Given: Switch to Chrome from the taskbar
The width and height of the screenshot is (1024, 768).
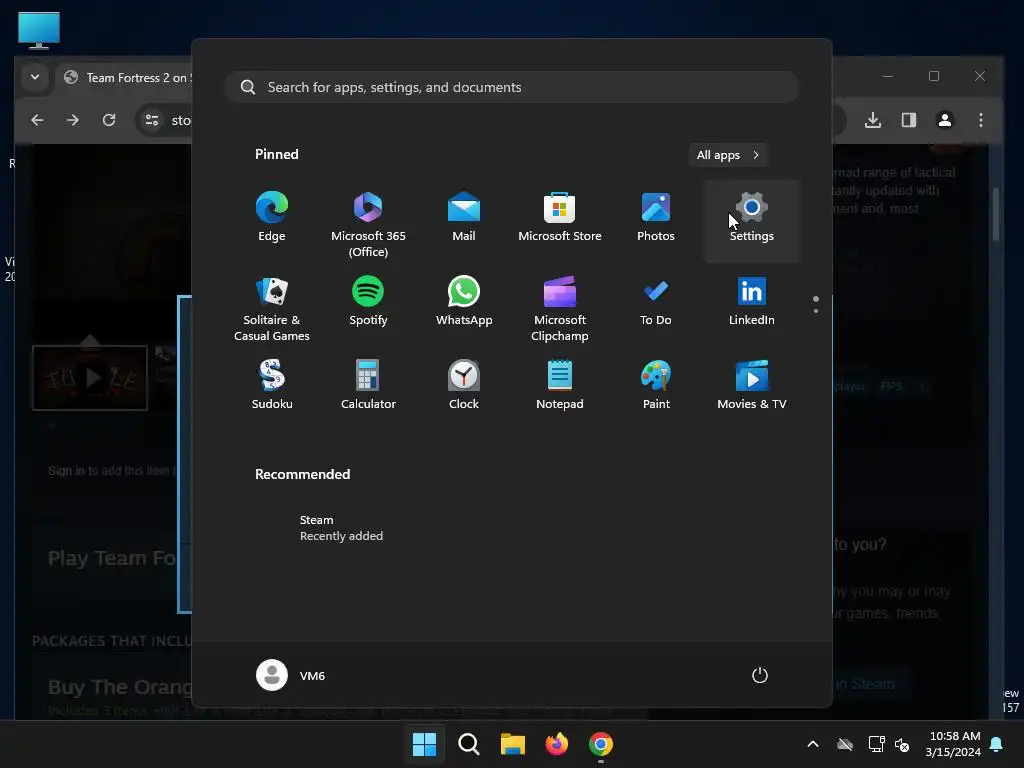Looking at the screenshot, I should [601, 744].
